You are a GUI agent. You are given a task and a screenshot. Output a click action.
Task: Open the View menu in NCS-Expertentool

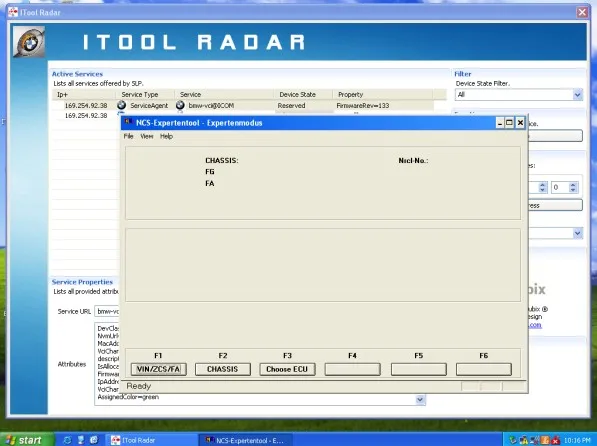(x=147, y=136)
